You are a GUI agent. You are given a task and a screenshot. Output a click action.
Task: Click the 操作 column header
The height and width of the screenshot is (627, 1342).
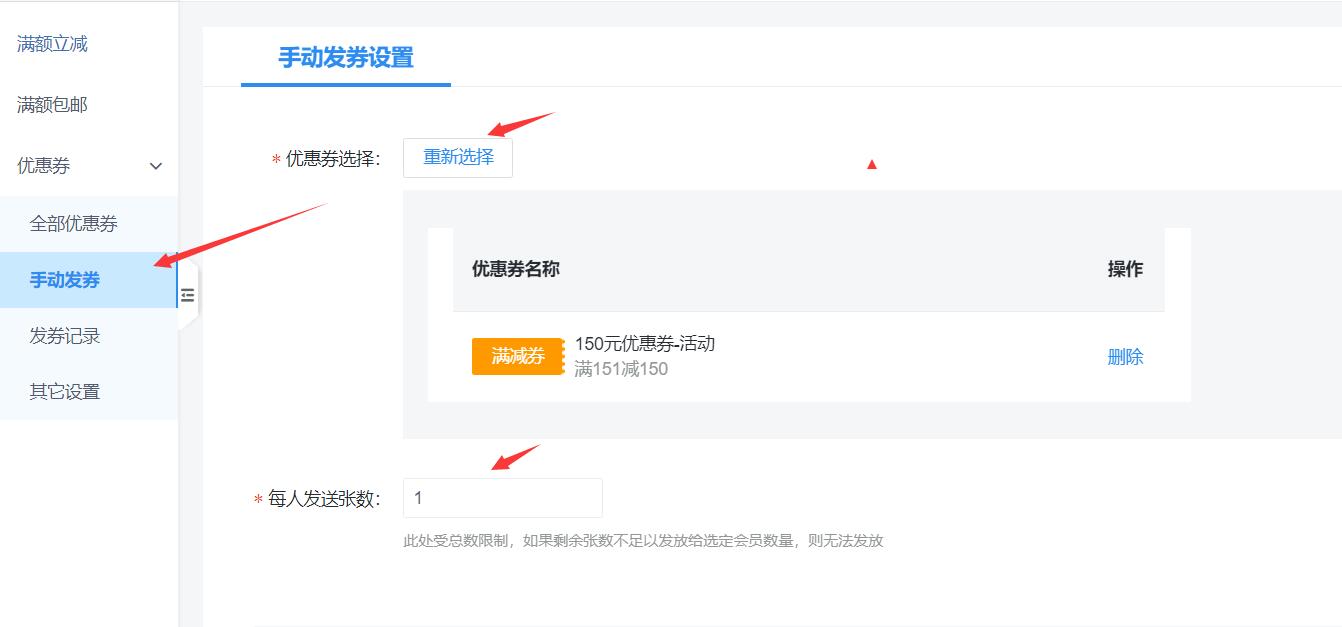click(x=1125, y=269)
